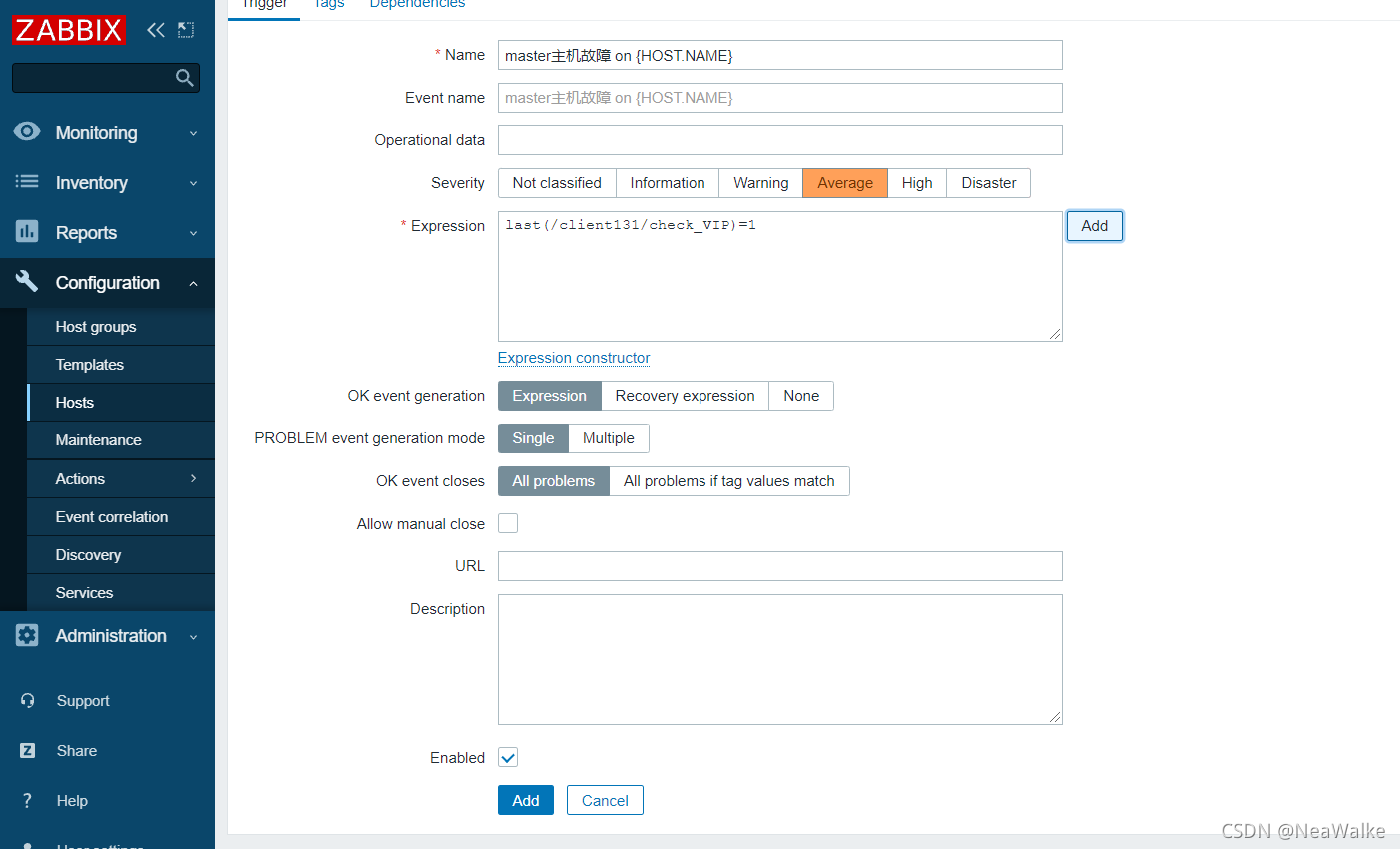1400x849 pixels.
Task: Open the Expression constructor link
Action: (x=574, y=358)
